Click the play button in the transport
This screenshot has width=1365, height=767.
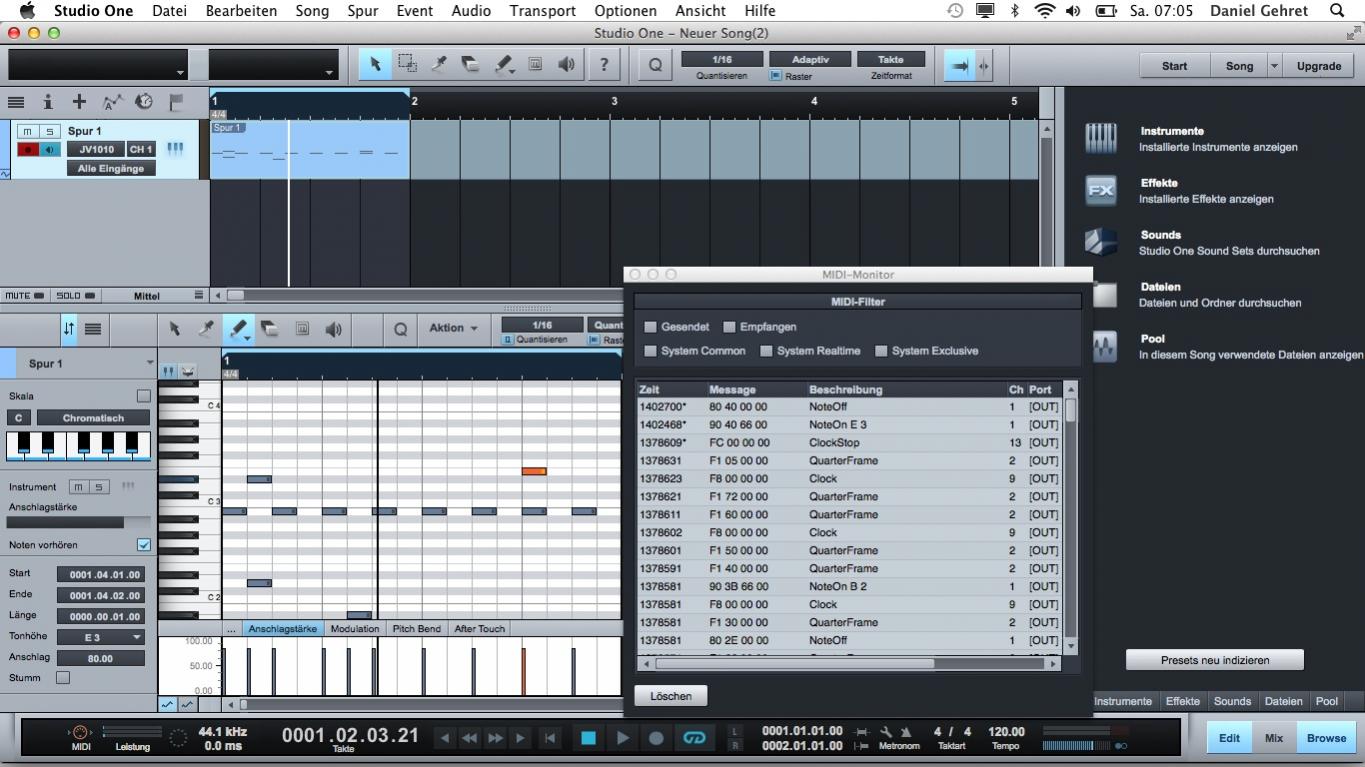click(622, 738)
